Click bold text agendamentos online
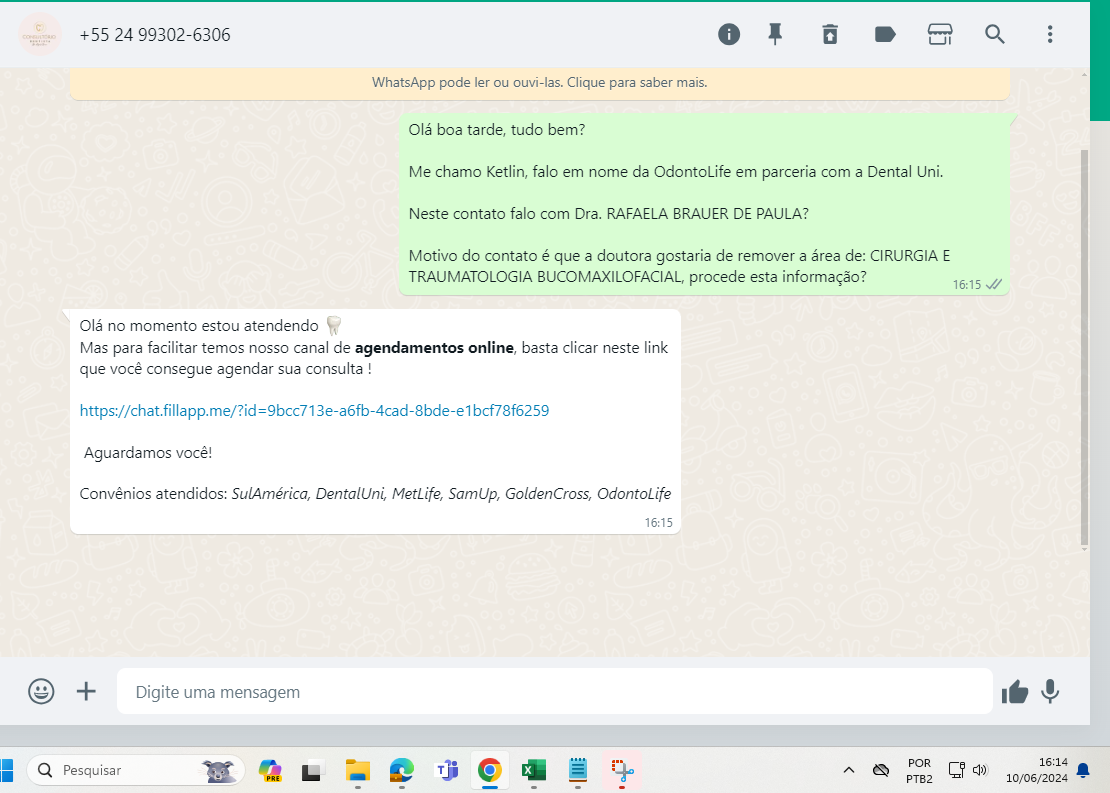 point(434,348)
